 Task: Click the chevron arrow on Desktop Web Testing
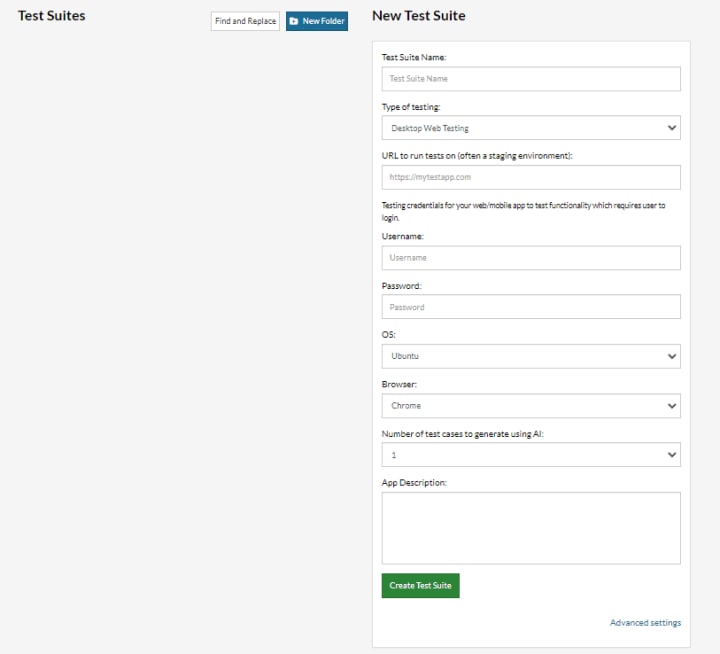671,128
